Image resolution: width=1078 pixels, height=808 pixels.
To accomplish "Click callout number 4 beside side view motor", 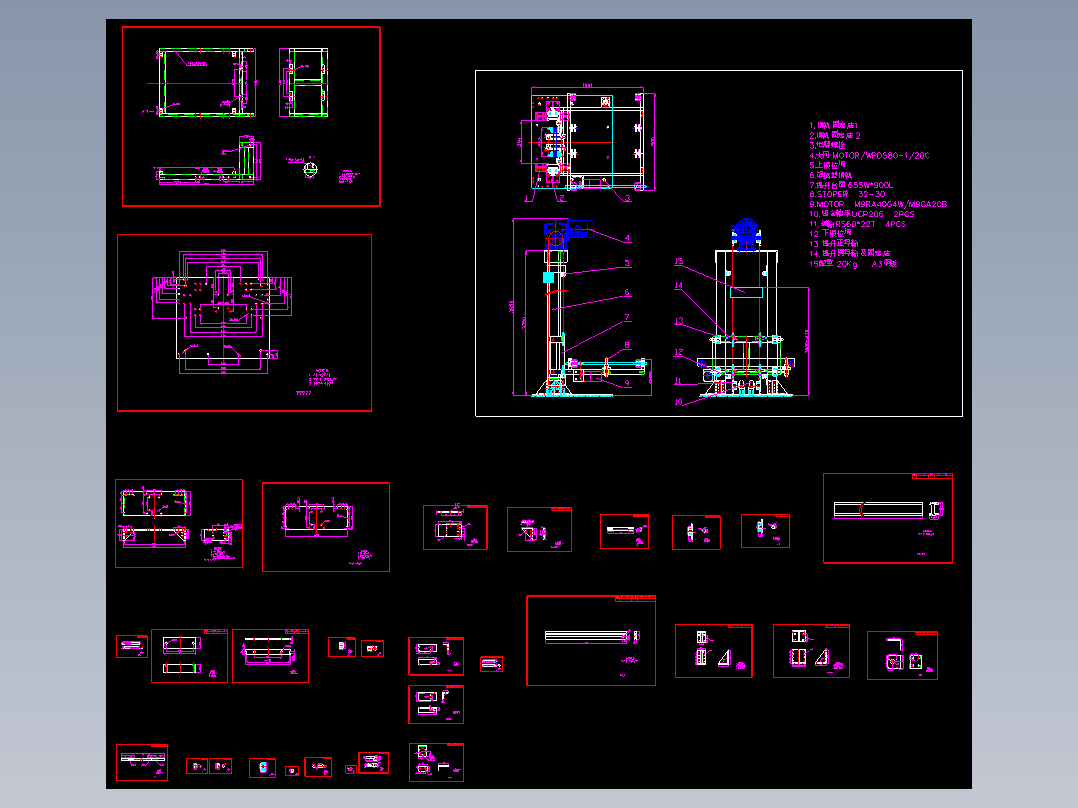I will (627, 239).
